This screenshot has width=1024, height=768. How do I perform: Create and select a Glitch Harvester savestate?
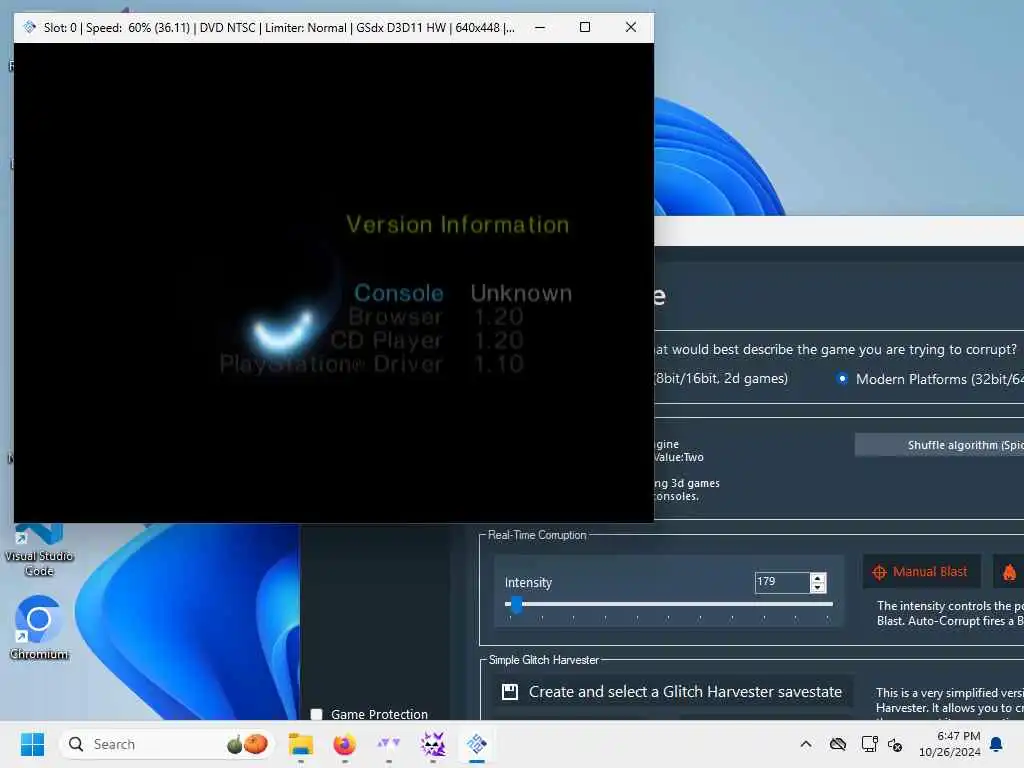point(673,692)
